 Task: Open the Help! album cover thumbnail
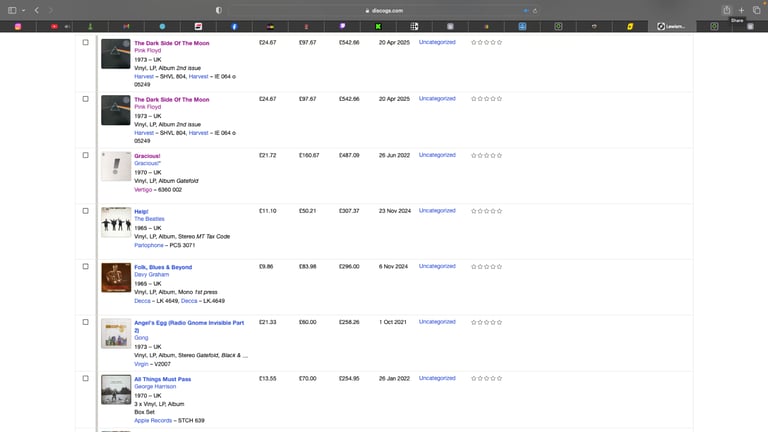pos(116,222)
